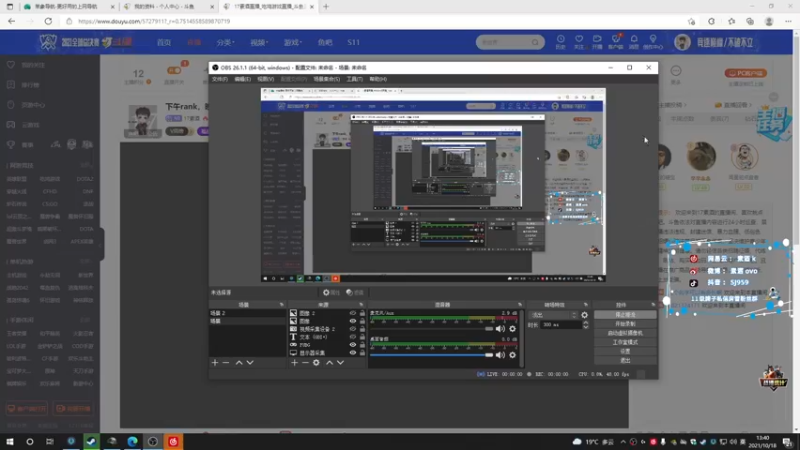800x450 pixels.
Task: Move the selected scene up in the list
Action: 239,363
